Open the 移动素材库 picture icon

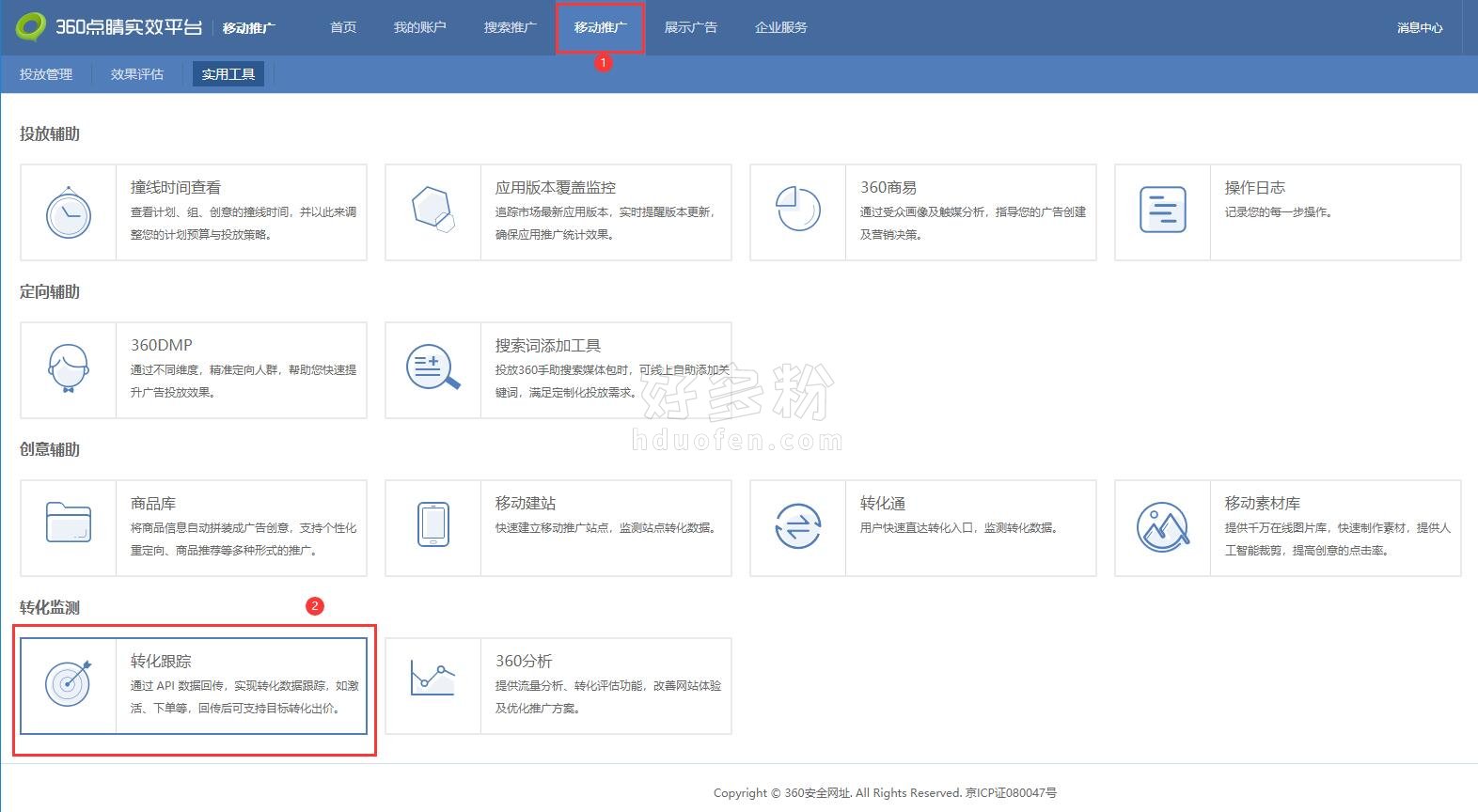[x=1163, y=526]
